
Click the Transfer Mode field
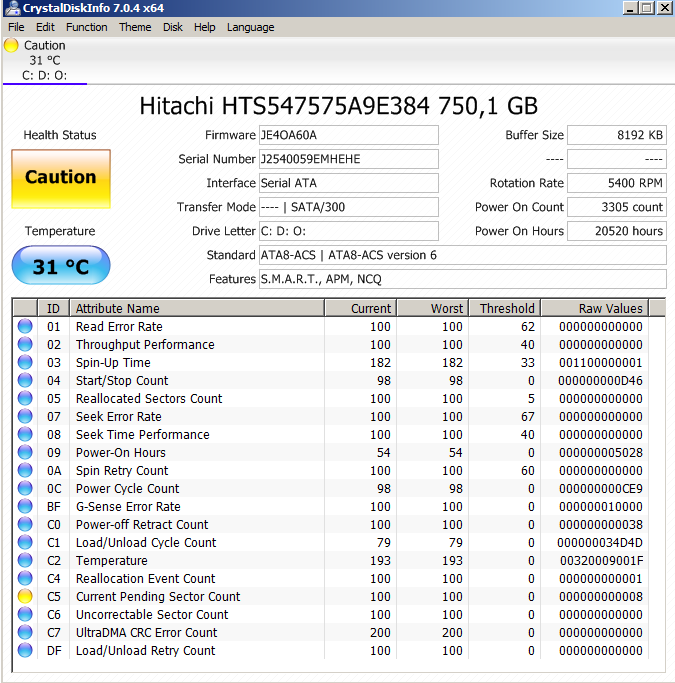[349, 207]
